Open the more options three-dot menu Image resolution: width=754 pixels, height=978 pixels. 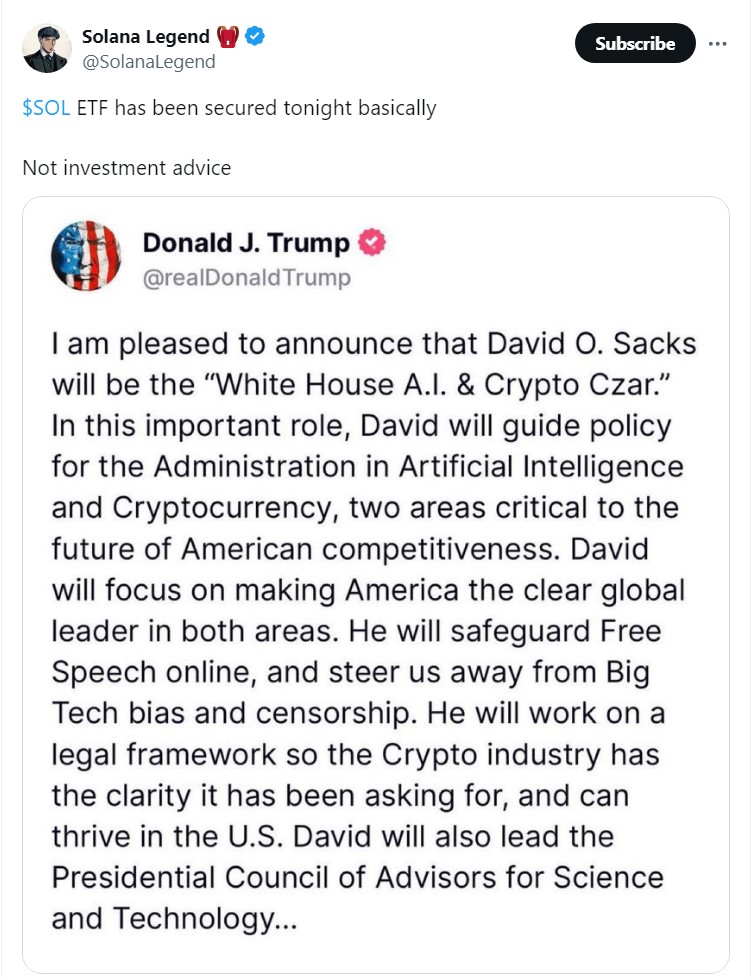coord(717,44)
